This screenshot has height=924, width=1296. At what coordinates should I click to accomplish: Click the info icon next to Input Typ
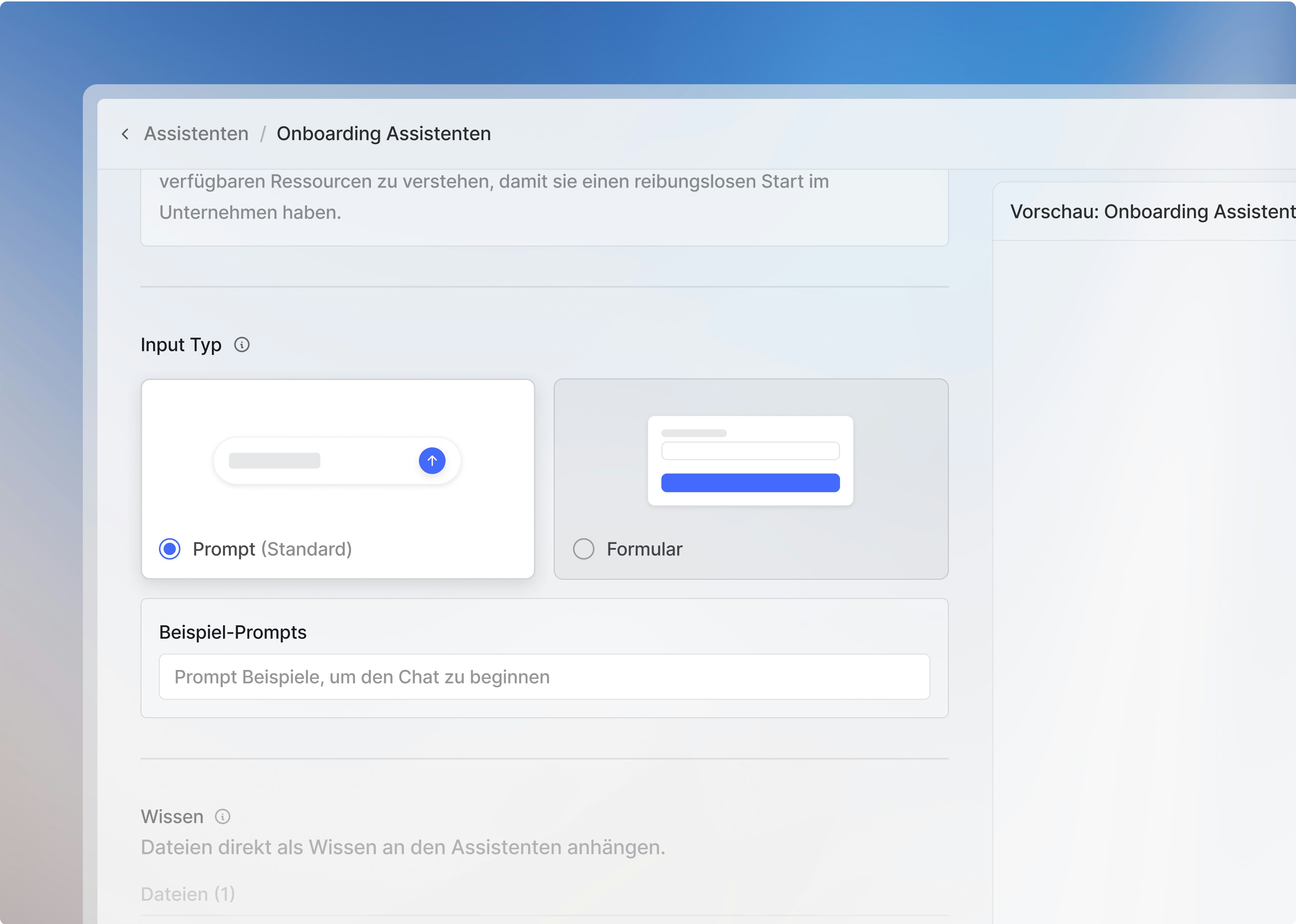[x=242, y=345]
